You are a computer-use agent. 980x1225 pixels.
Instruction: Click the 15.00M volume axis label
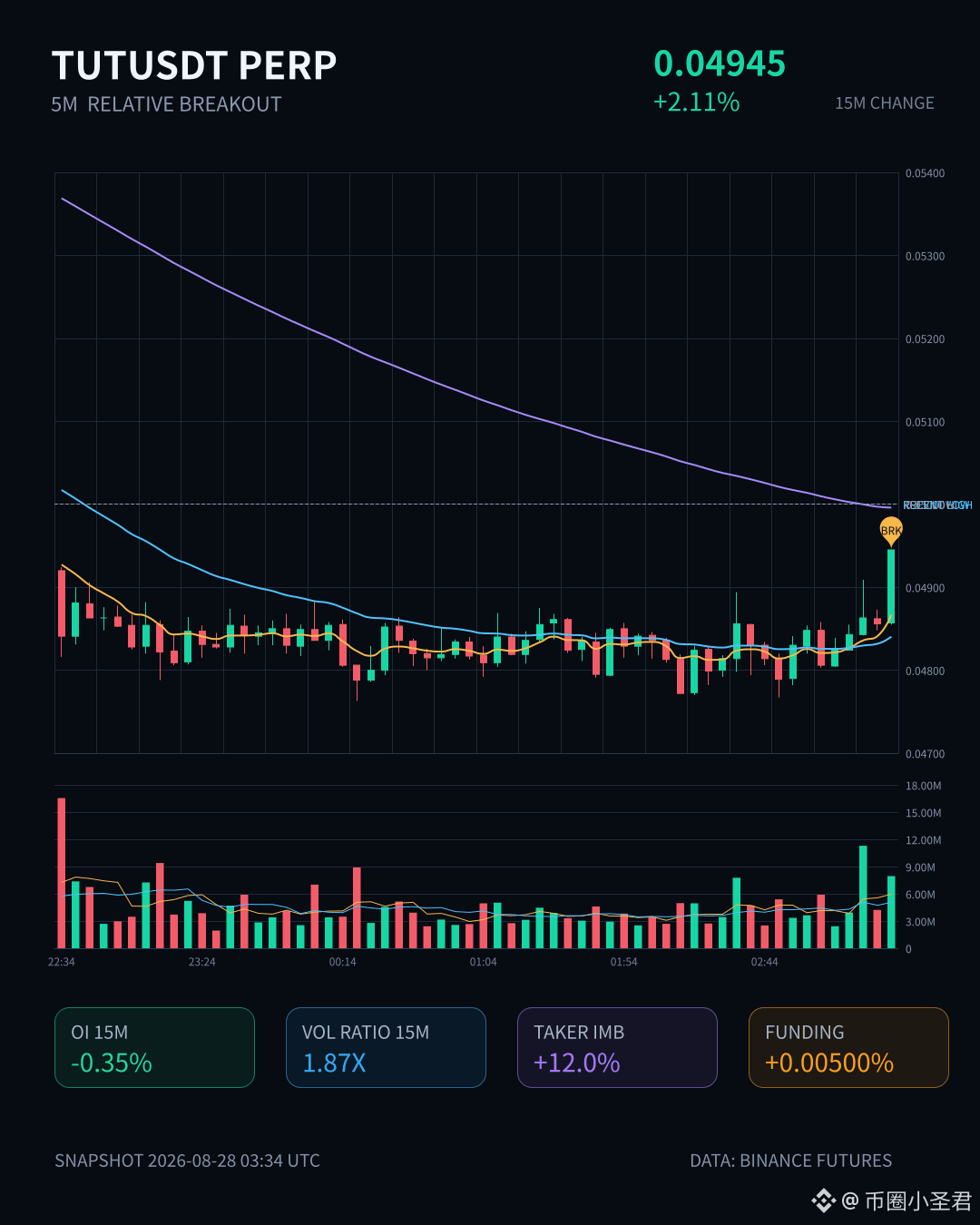[923, 813]
